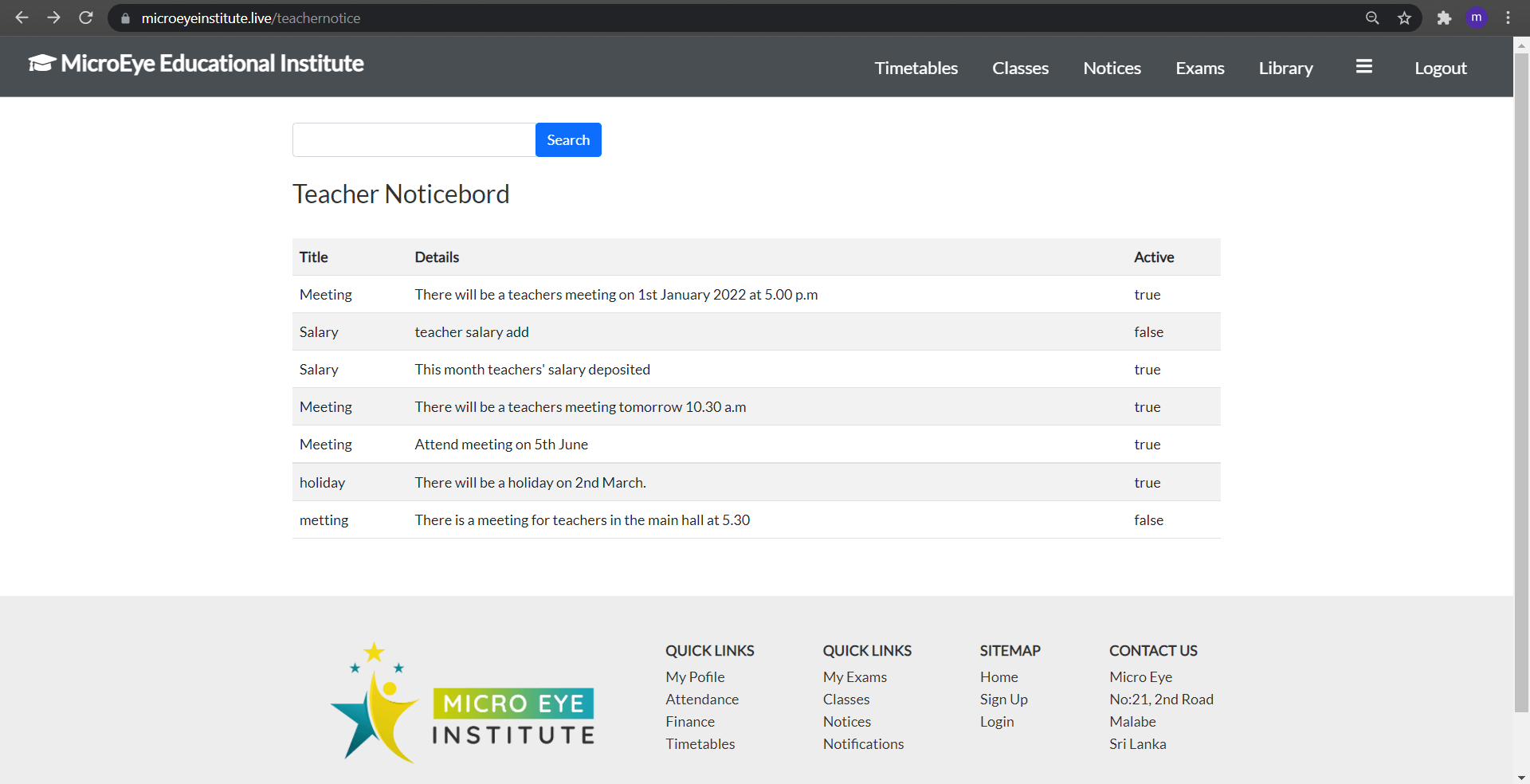The height and width of the screenshot is (784, 1530).
Task: Focus the notice search text box
Action: (x=414, y=140)
